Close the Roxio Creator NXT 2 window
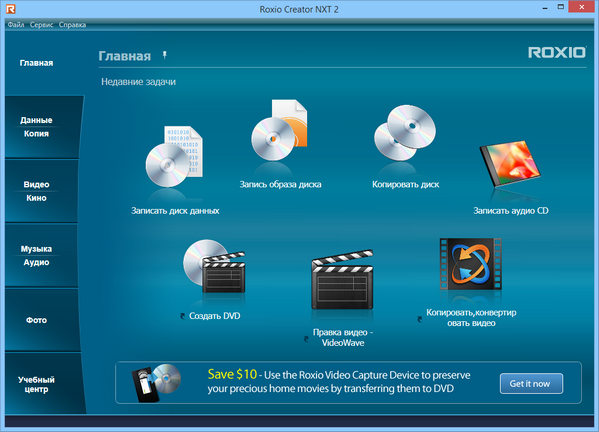The image size is (599, 432). 581,7
